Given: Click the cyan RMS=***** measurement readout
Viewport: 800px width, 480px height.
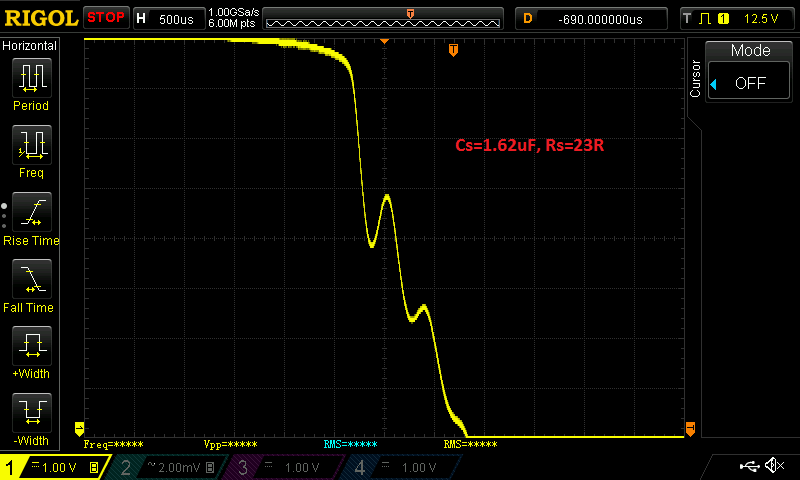Looking at the screenshot, I should coord(351,444).
